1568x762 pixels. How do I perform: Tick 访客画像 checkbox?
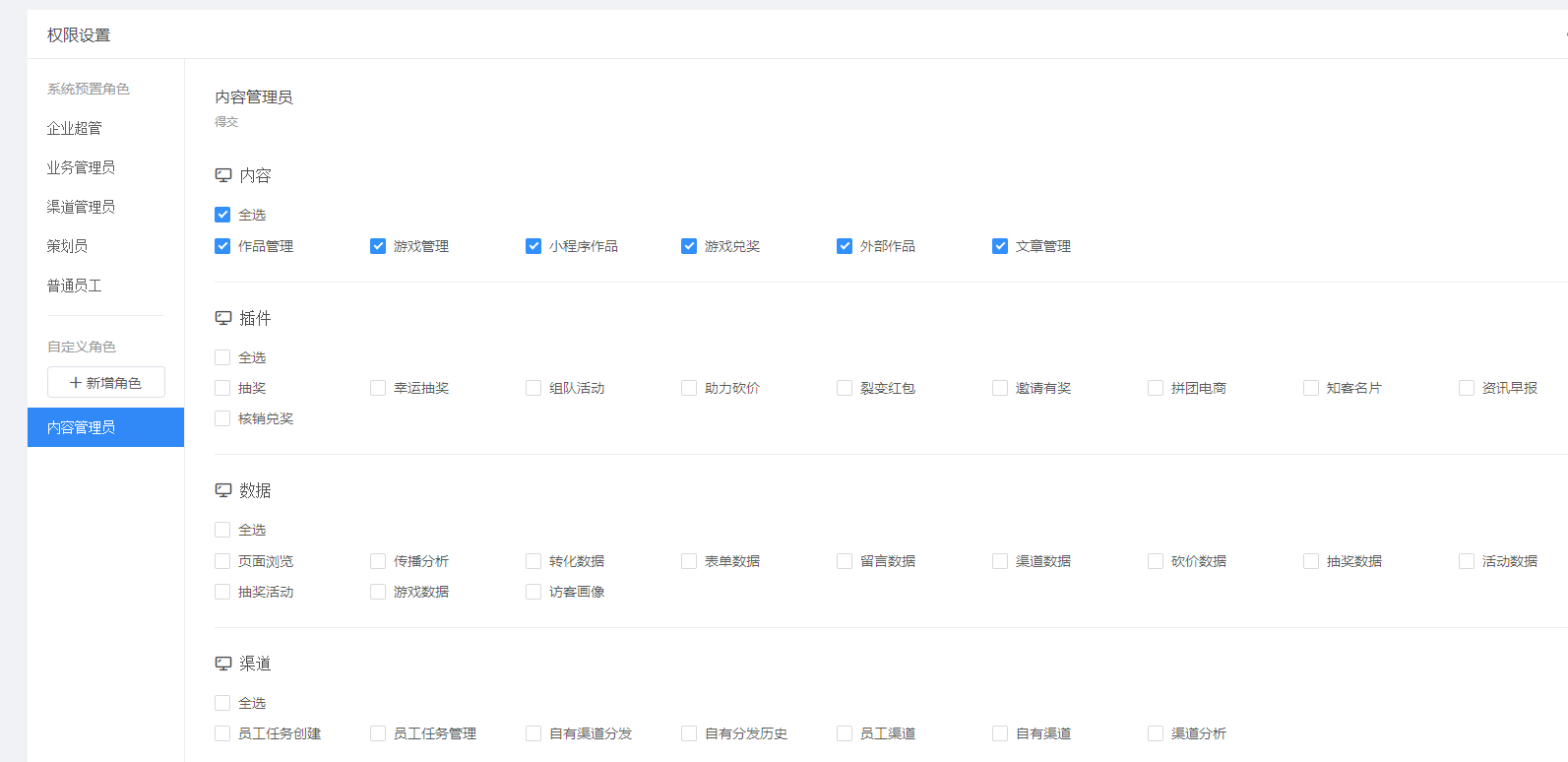tap(533, 592)
